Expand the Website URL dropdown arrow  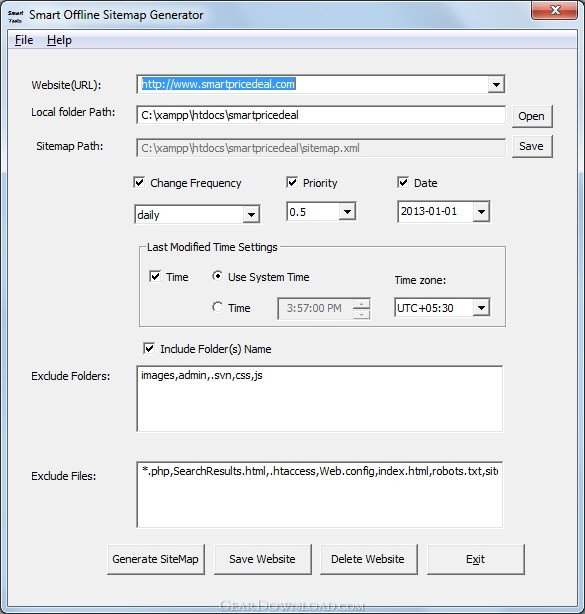click(x=496, y=84)
